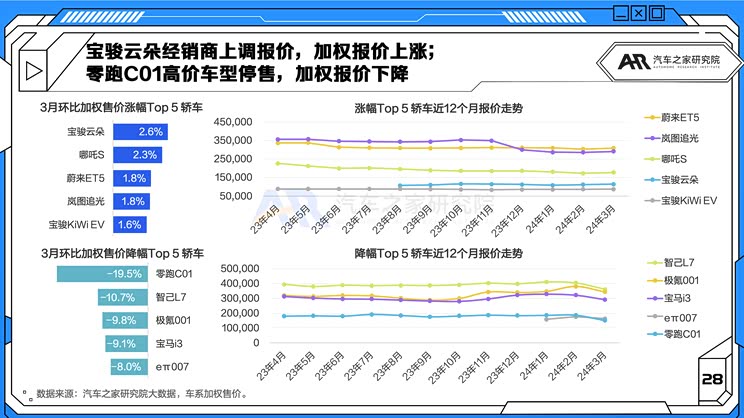Screen dimensions: 744x418
Task: Click the 涨幅Top 5 轿车近12个月报价走势 chart title
Action: [439, 107]
